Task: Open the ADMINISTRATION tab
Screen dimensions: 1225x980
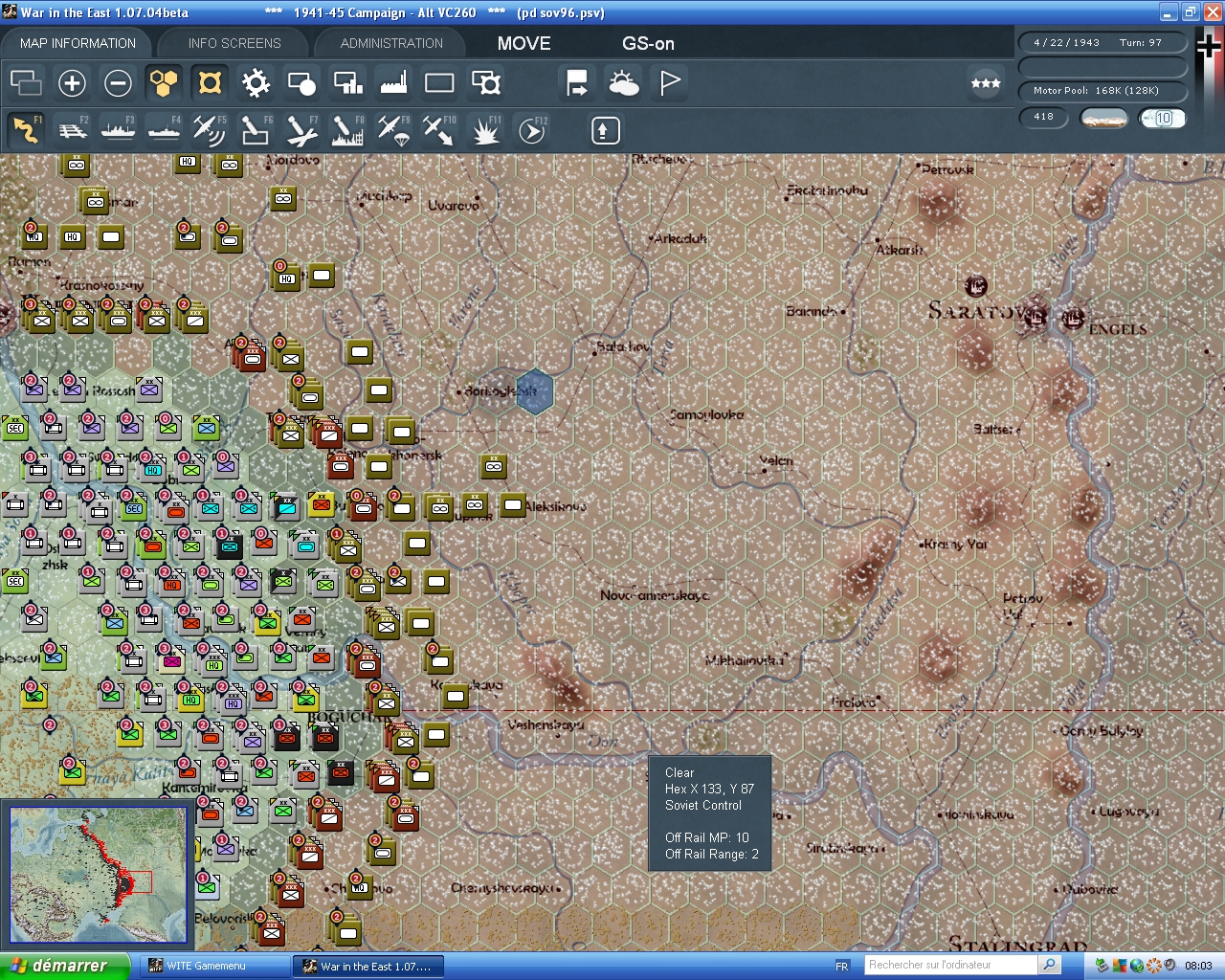Action: point(391,43)
